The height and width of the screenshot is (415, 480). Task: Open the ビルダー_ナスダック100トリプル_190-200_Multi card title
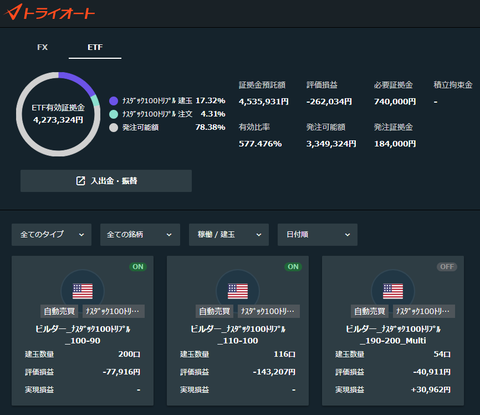click(x=393, y=335)
